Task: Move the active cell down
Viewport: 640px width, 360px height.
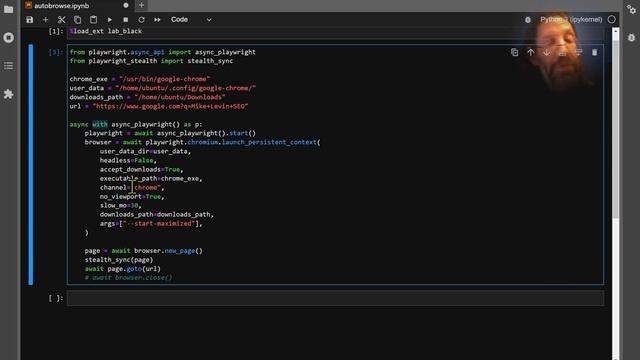Action: click(x=547, y=52)
